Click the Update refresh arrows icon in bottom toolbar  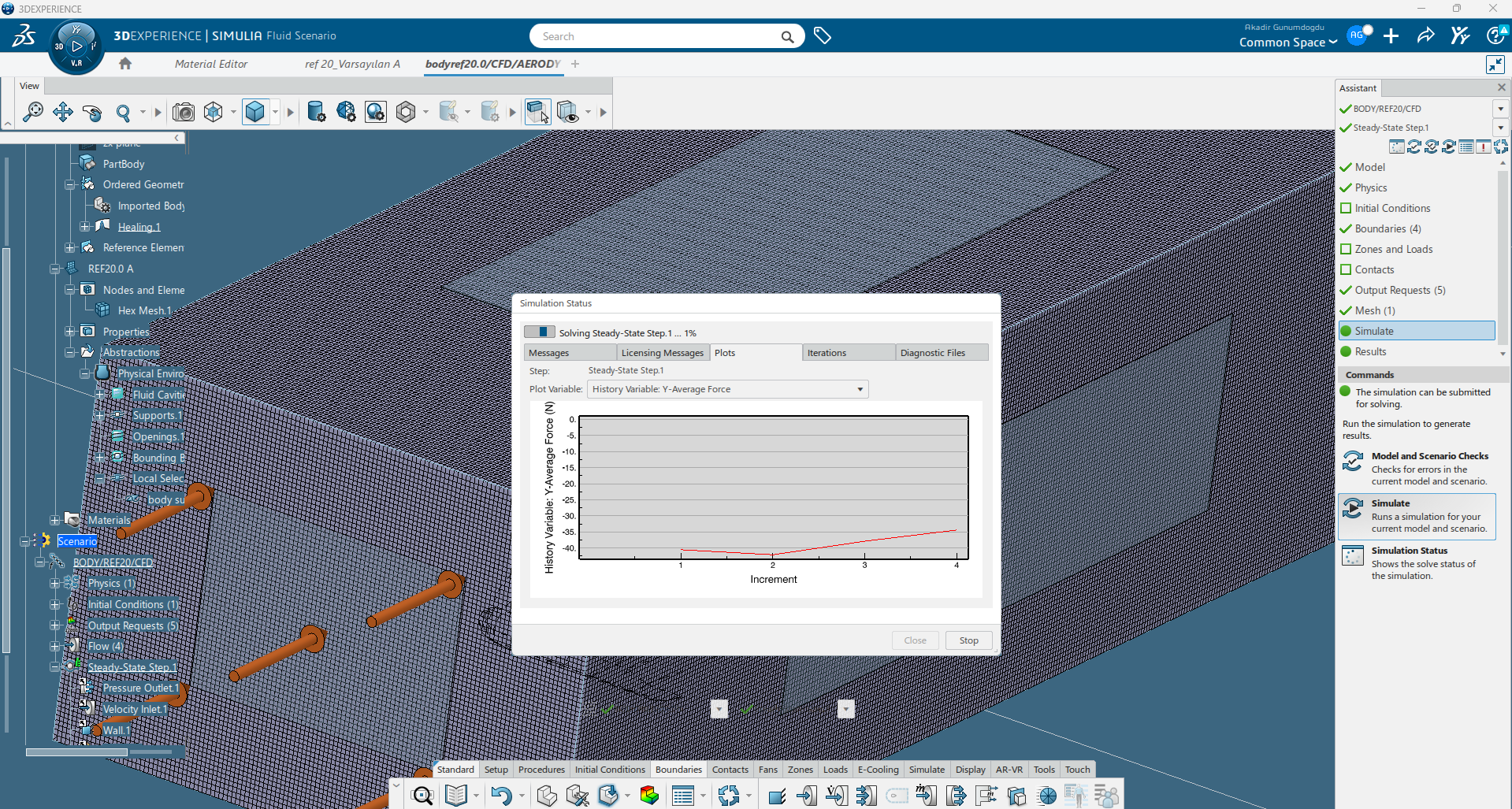[729, 796]
